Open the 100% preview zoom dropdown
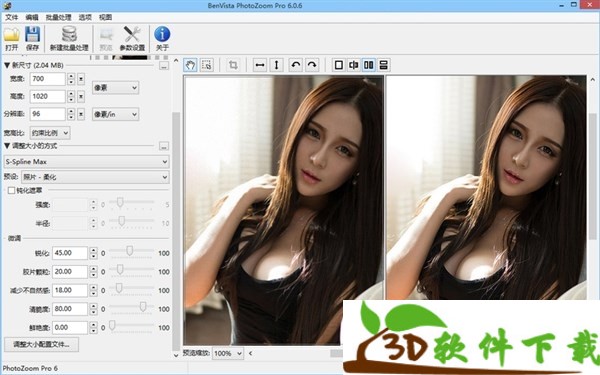Image resolution: width=600 pixels, height=375 pixels. coord(228,353)
